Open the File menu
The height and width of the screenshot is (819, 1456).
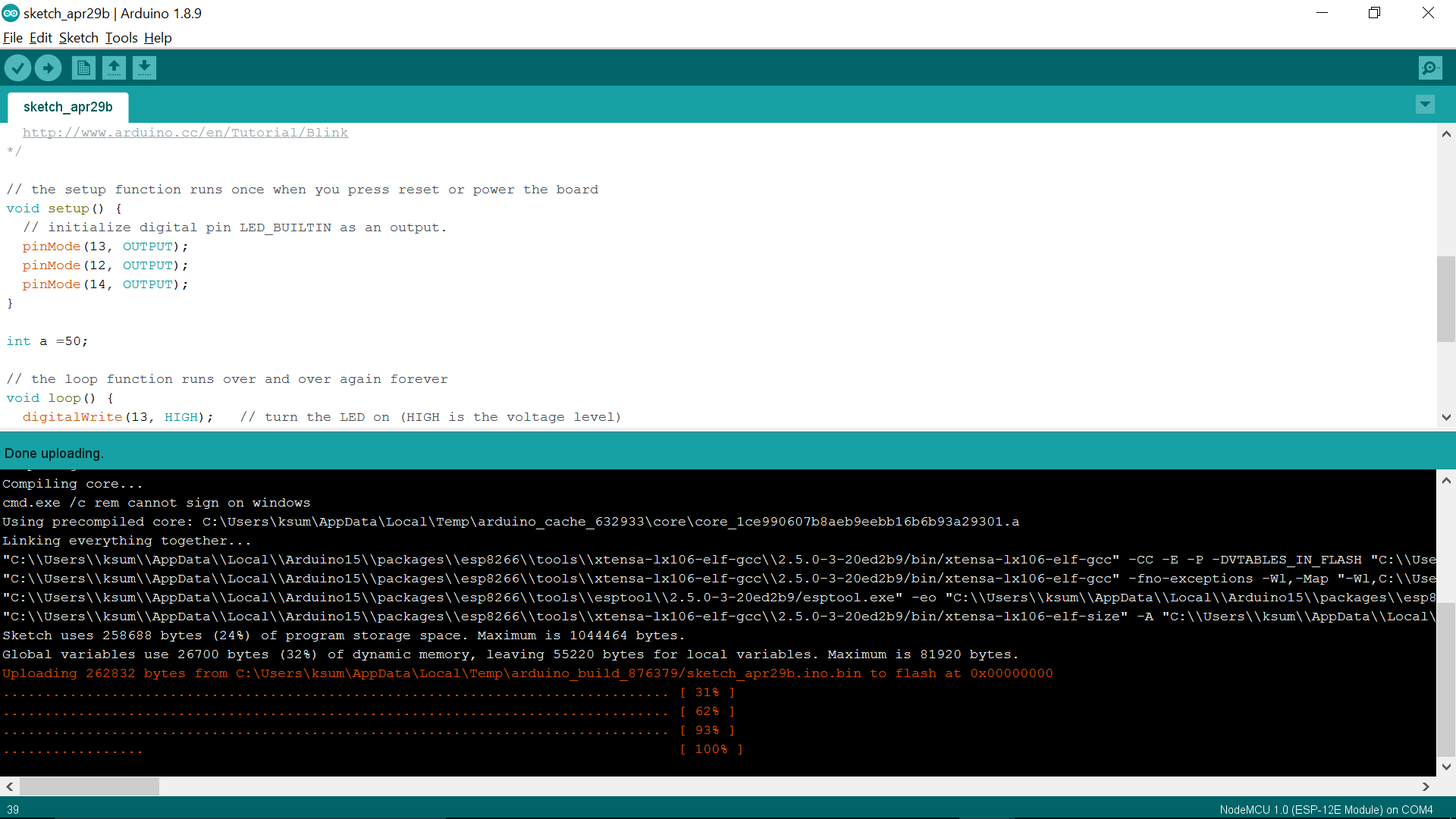click(12, 38)
